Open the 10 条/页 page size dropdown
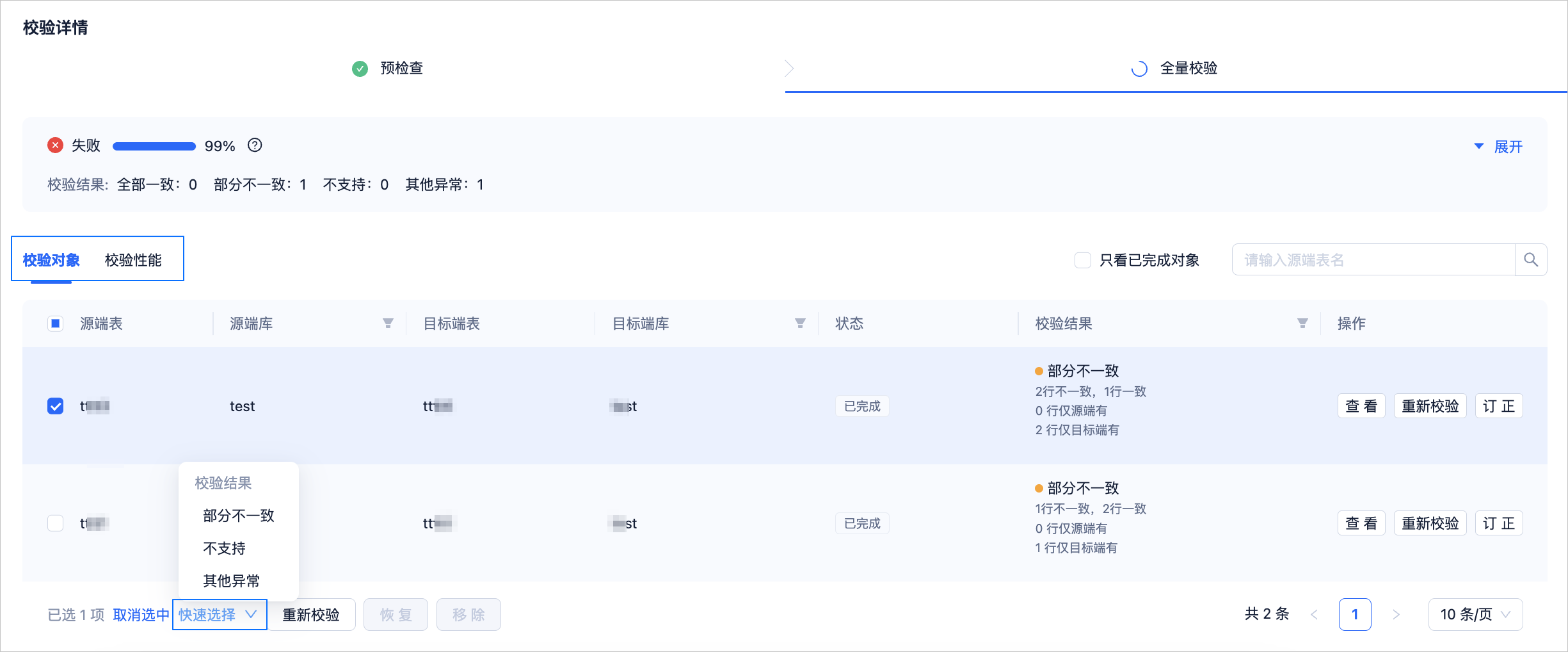 [1475, 614]
